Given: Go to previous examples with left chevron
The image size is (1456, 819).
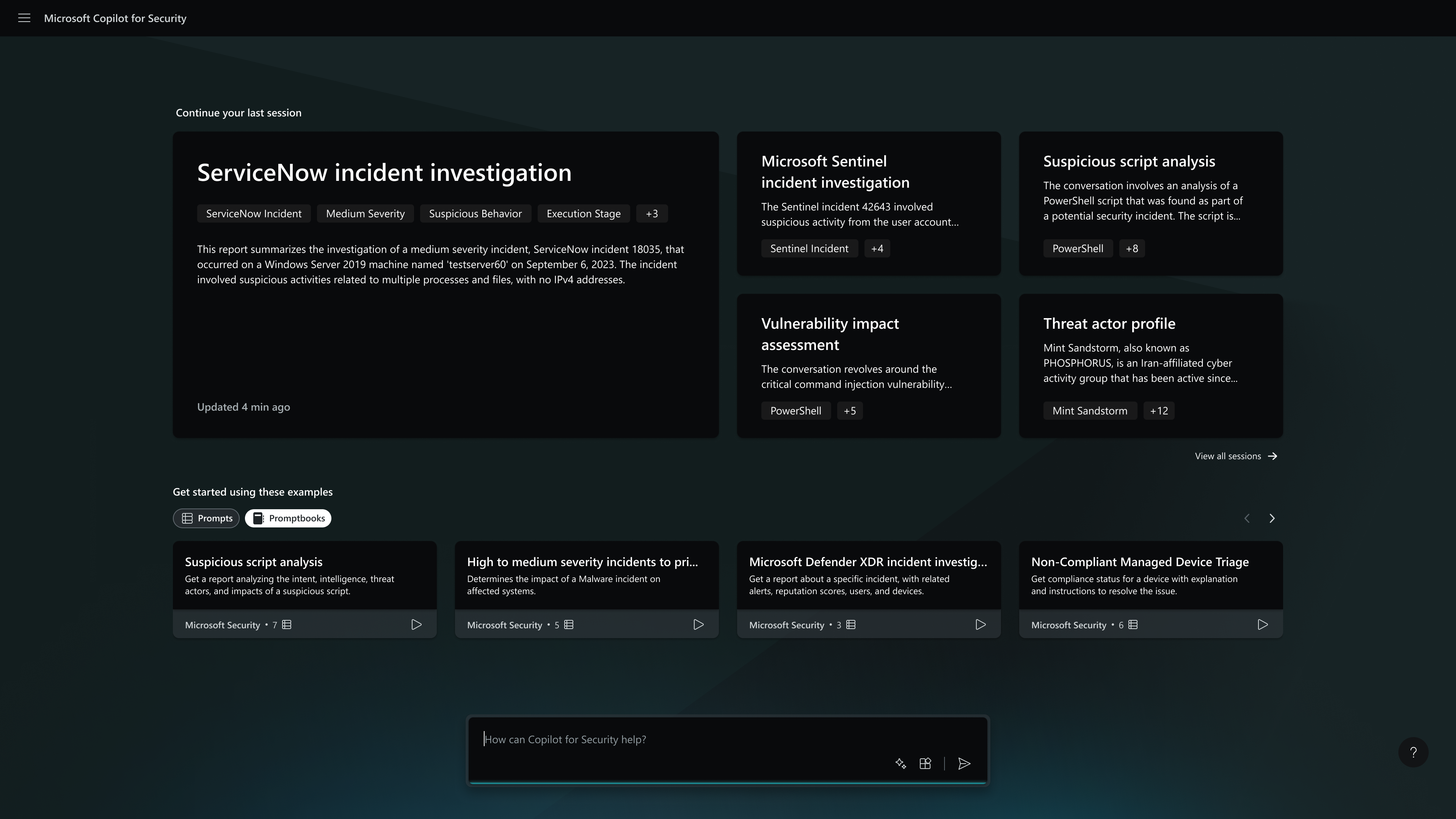Looking at the screenshot, I should [x=1247, y=518].
